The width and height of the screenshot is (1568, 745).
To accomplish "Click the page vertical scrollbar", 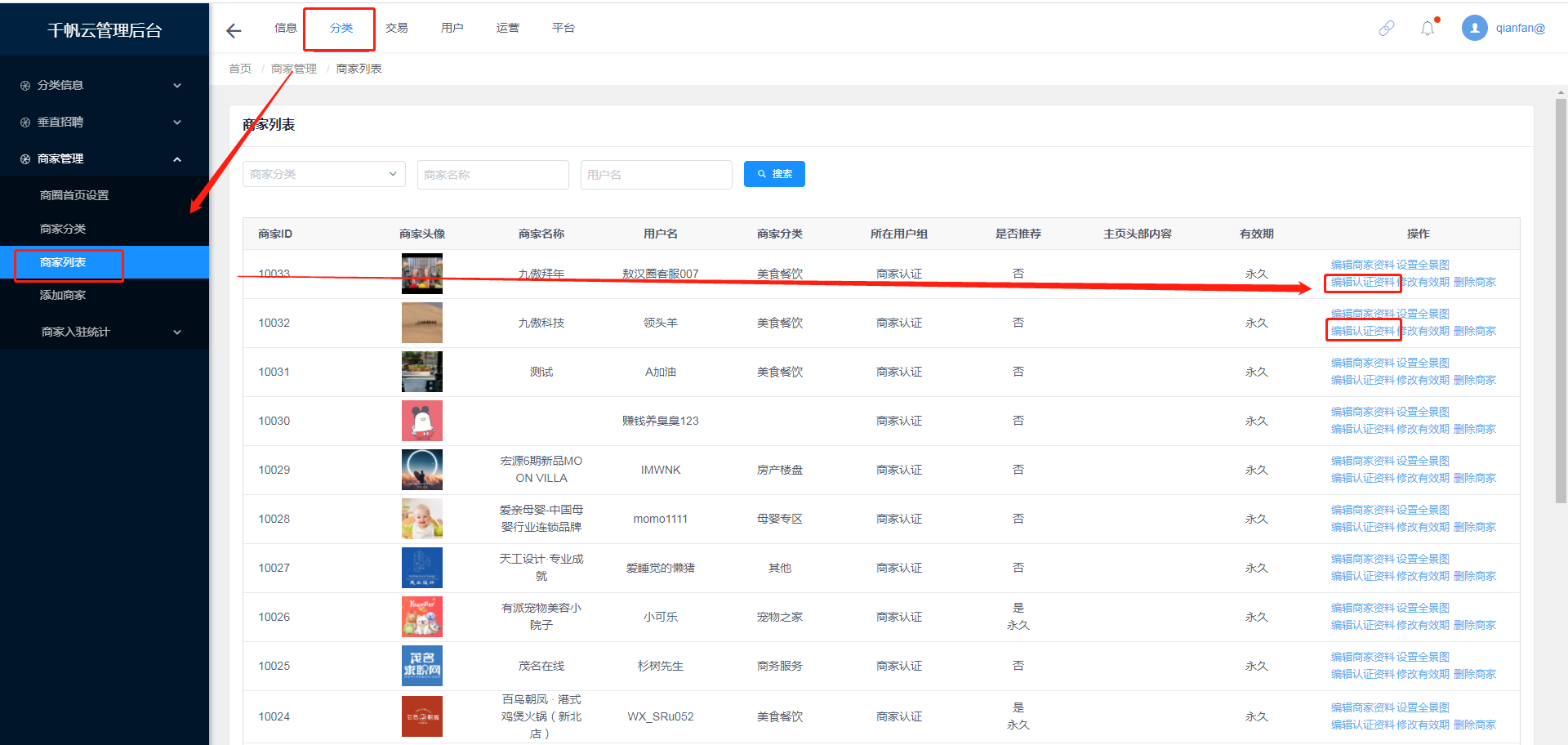I will [1561, 302].
